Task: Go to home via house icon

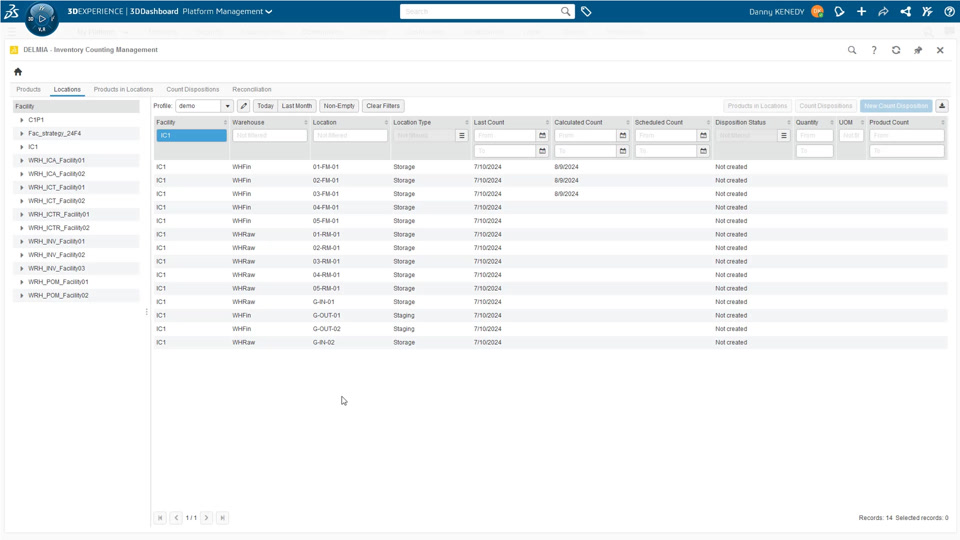Action: click(18, 72)
